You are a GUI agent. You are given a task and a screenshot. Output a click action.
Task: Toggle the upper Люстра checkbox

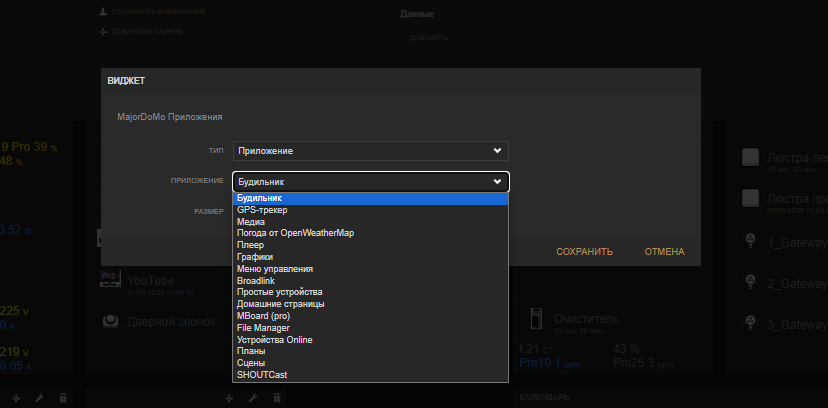coord(750,158)
